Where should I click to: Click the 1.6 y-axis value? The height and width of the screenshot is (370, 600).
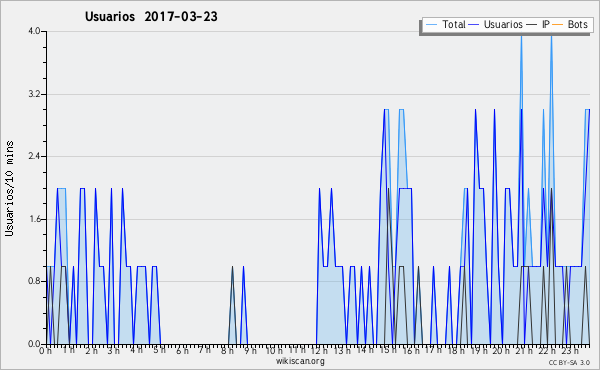click(x=34, y=219)
